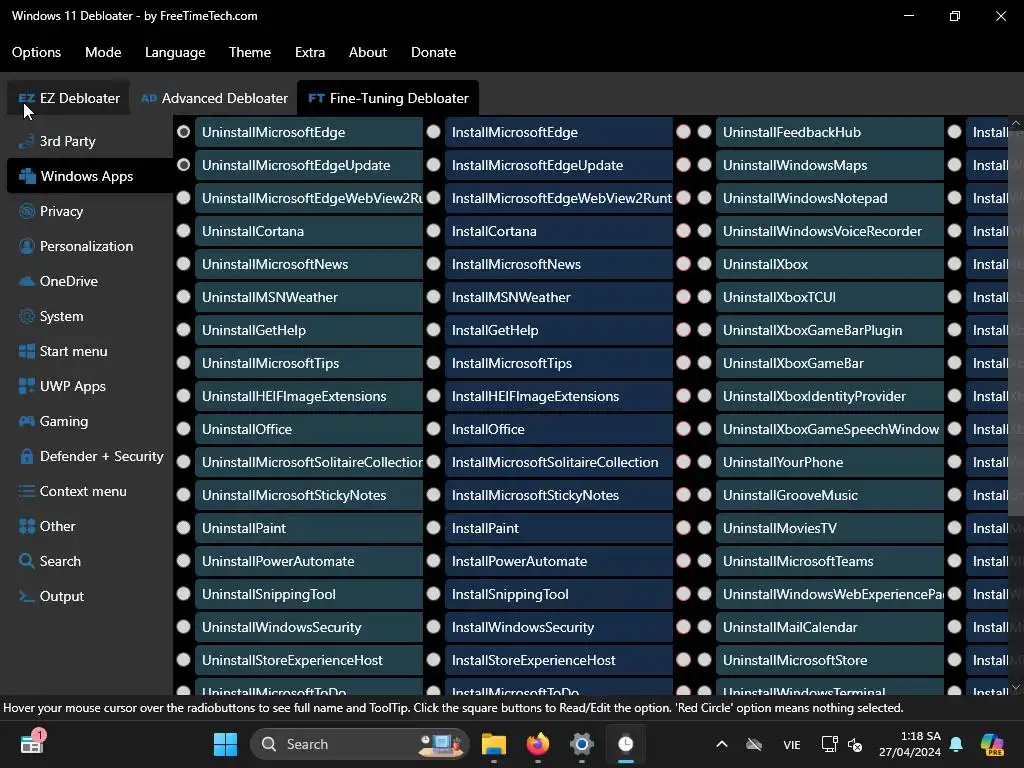1024x768 pixels.
Task: Switch to the Advanced Debloater tab
Action: point(214,98)
